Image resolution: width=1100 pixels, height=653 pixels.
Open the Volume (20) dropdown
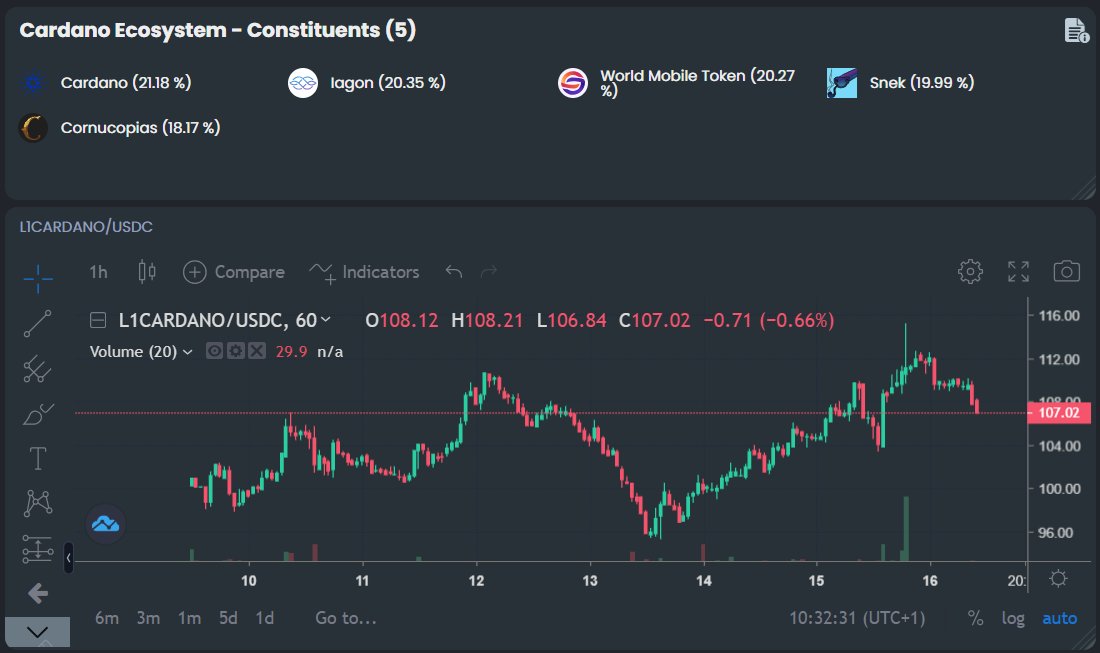[x=187, y=351]
